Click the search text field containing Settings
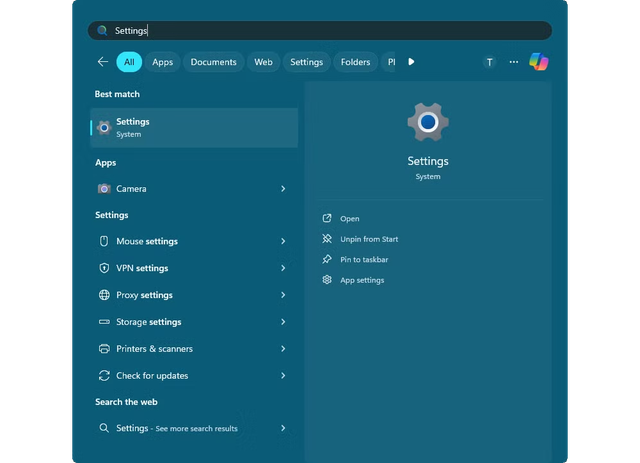Viewport: 640px width, 463px height. click(320, 31)
